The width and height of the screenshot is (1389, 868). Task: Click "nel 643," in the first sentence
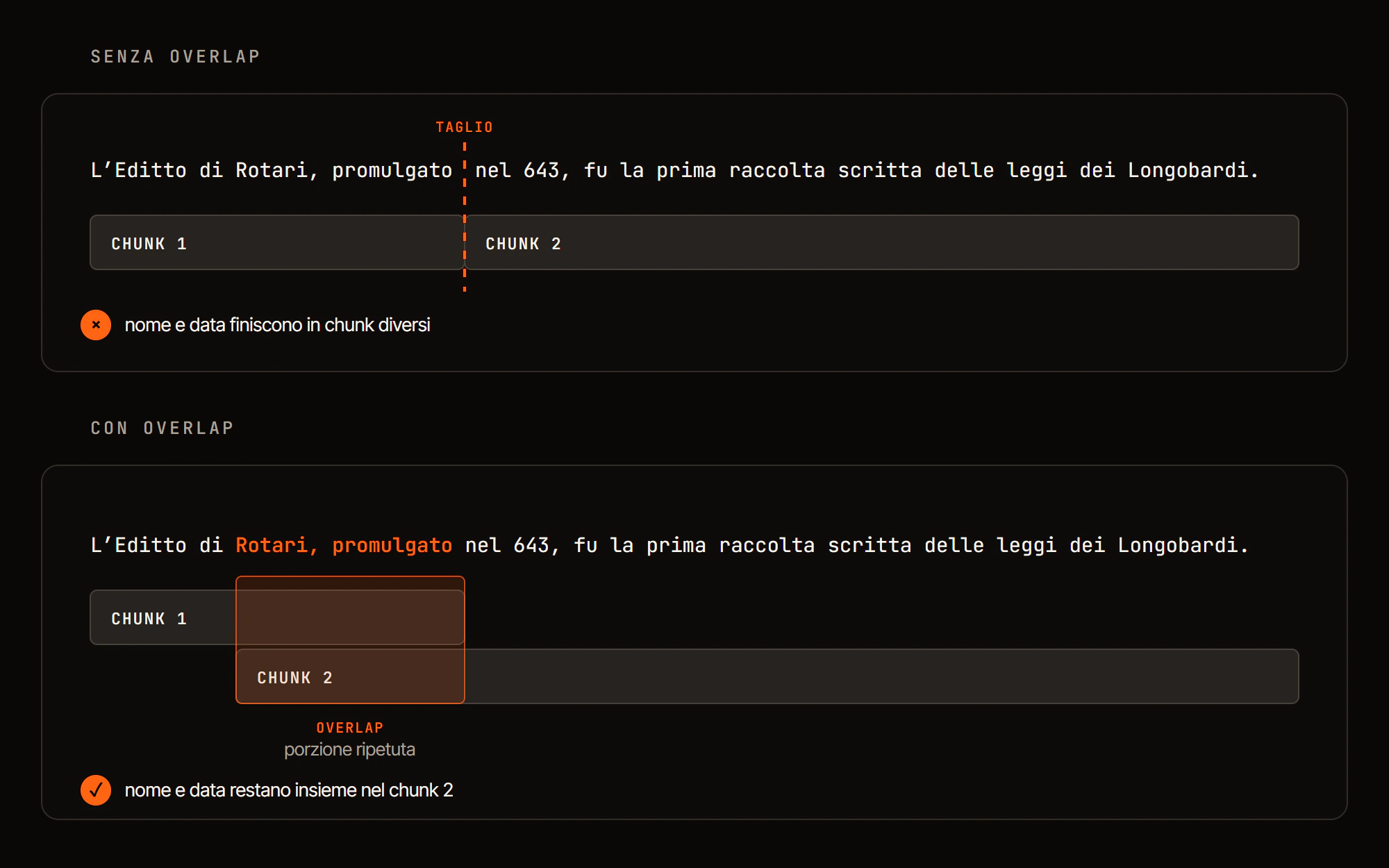(x=523, y=170)
